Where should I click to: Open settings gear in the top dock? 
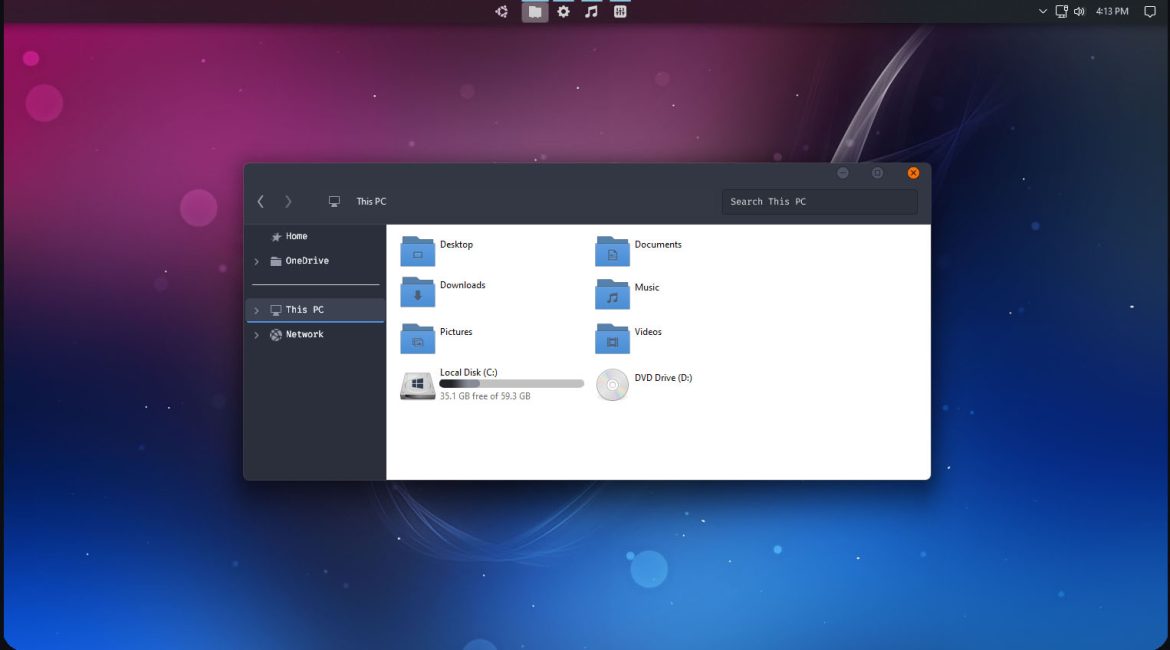(x=563, y=12)
